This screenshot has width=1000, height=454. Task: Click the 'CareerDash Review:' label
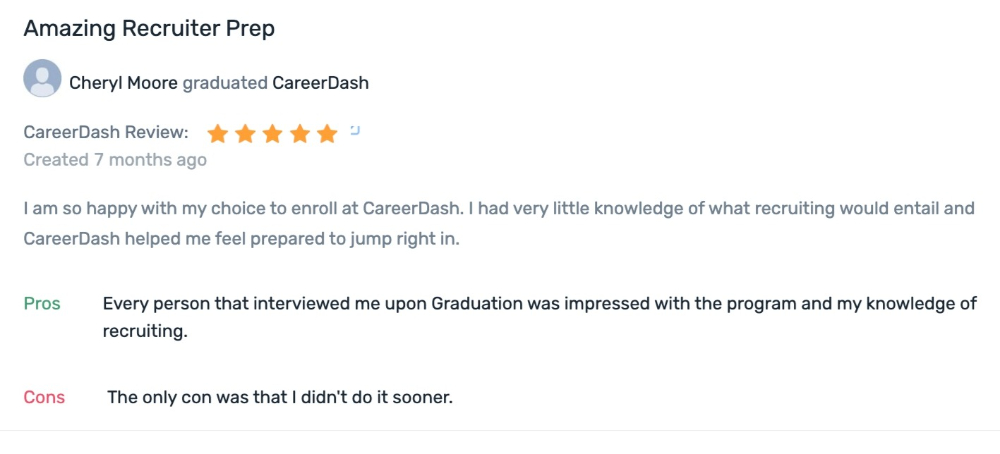pos(106,133)
